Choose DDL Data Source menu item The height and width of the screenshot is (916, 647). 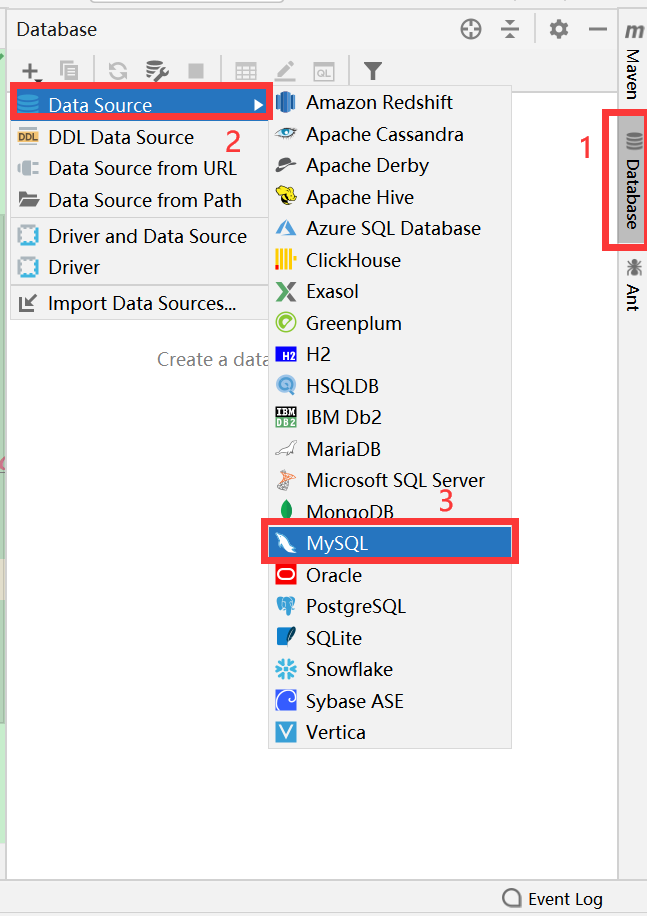pyautogui.click(x=139, y=137)
